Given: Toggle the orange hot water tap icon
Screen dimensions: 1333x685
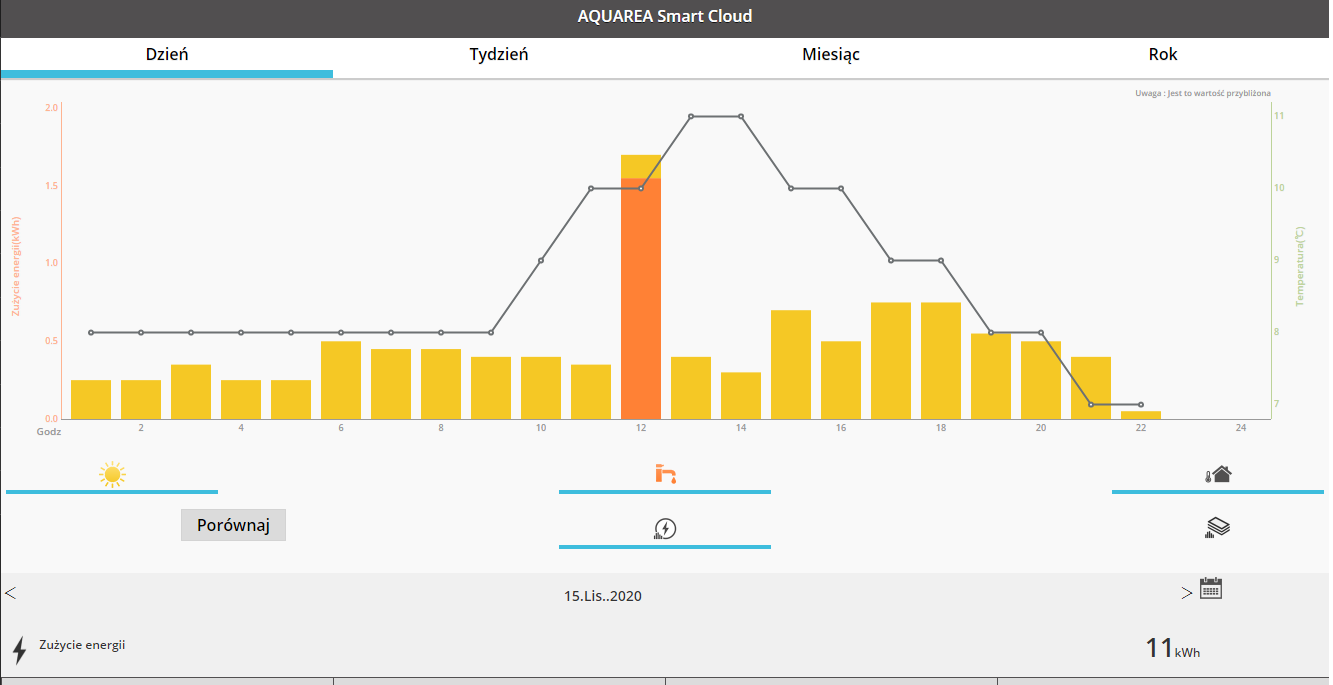Looking at the screenshot, I should pyautogui.click(x=665, y=473).
